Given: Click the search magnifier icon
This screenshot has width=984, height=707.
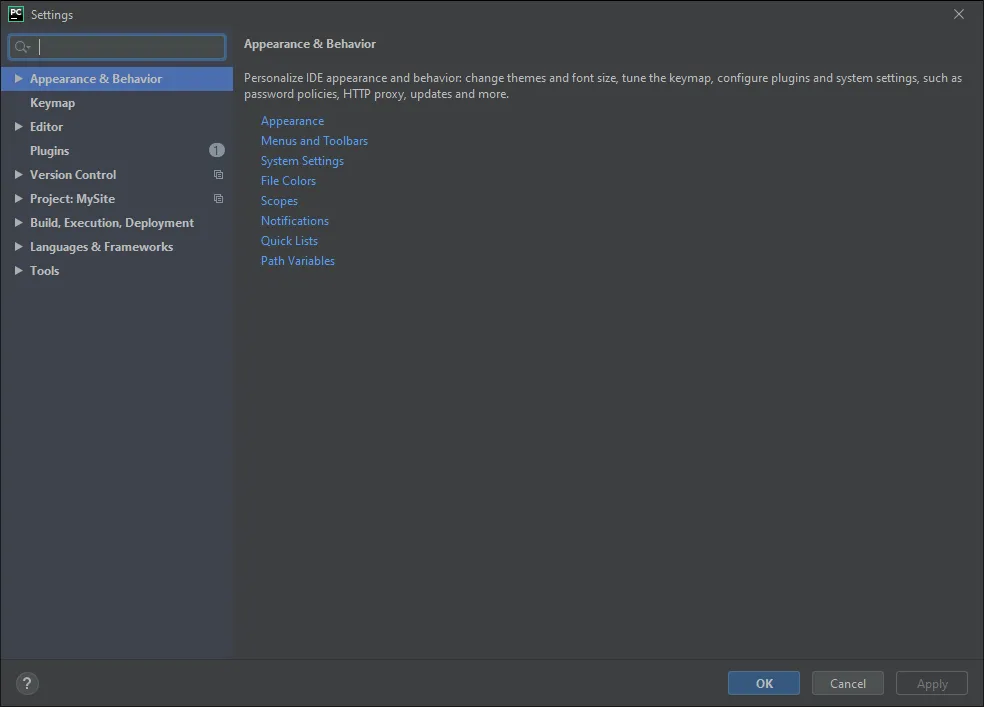Looking at the screenshot, I should pos(22,47).
